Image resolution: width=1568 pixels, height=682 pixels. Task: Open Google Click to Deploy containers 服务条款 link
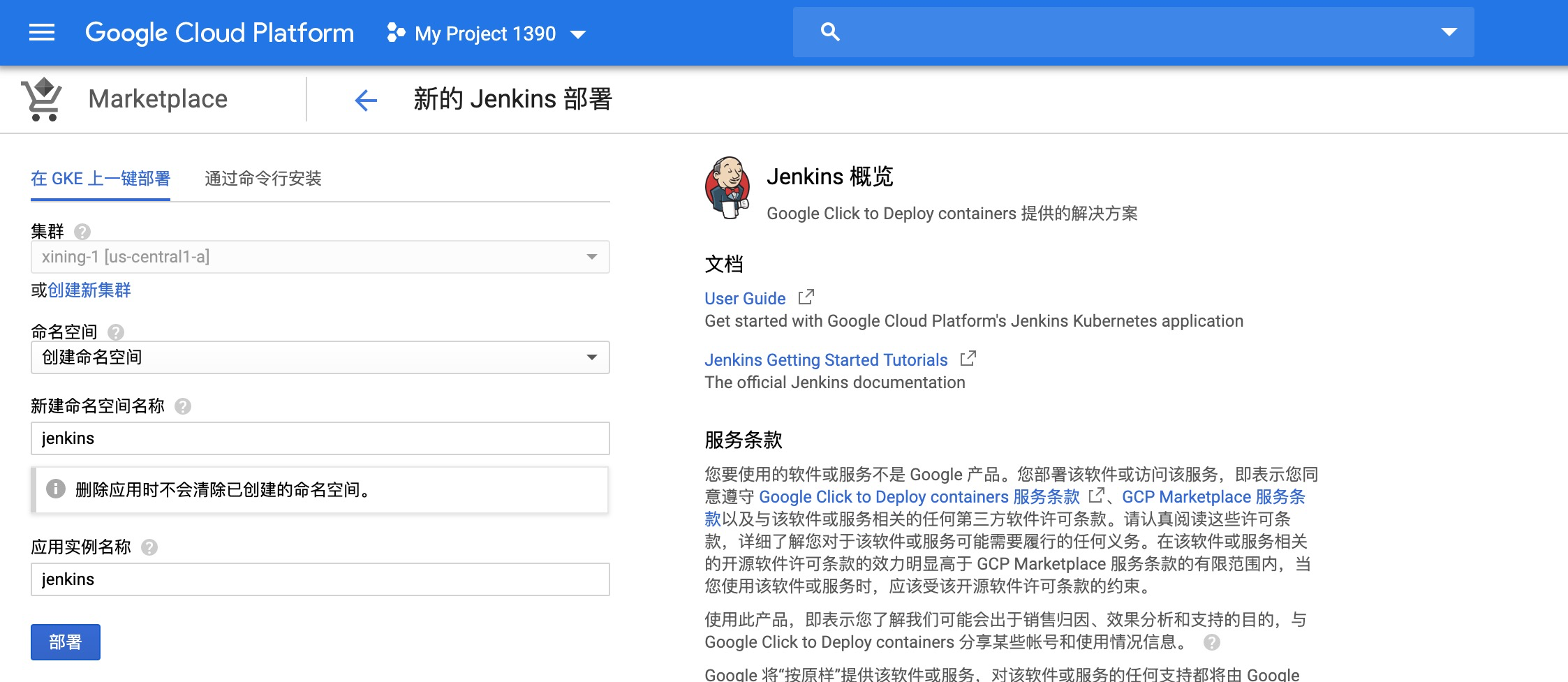(x=919, y=497)
